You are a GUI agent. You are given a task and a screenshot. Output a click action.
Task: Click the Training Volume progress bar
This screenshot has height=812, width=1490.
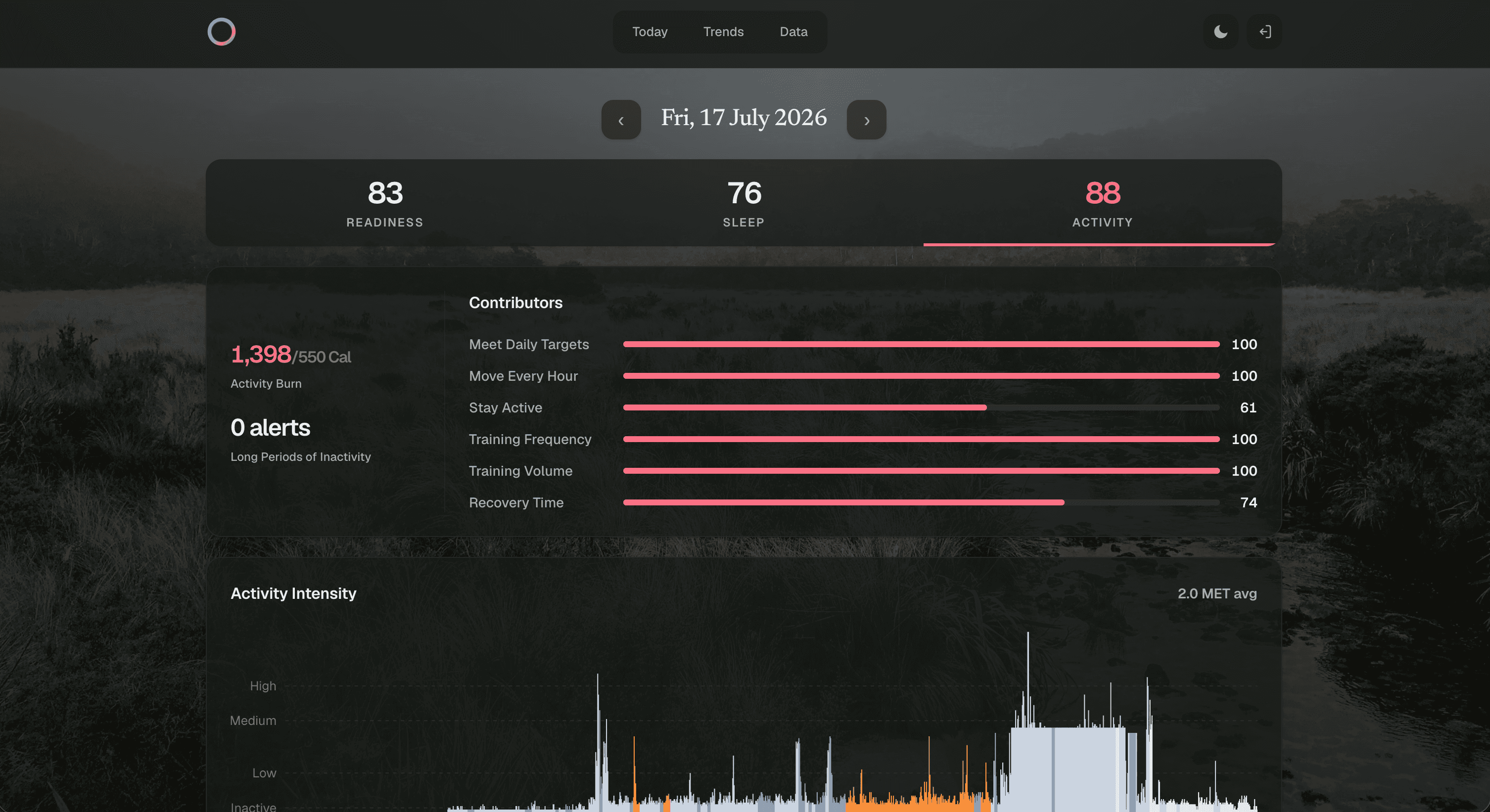922,471
